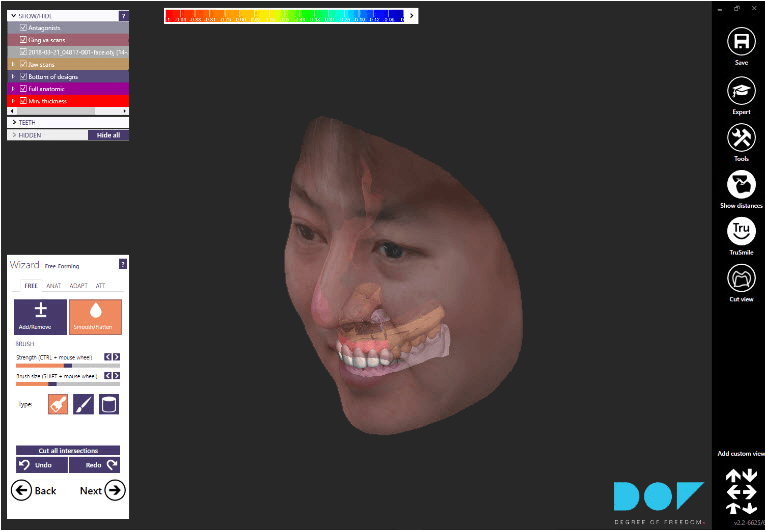Open Expert mode
Image resolution: width=765 pixels, height=531 pixels.
coord(741,91)
